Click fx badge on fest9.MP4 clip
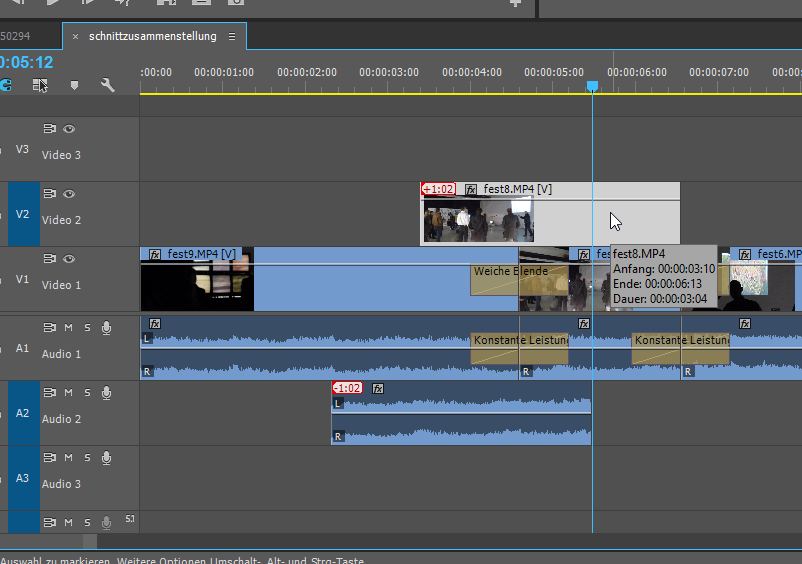 pos(155,254)
